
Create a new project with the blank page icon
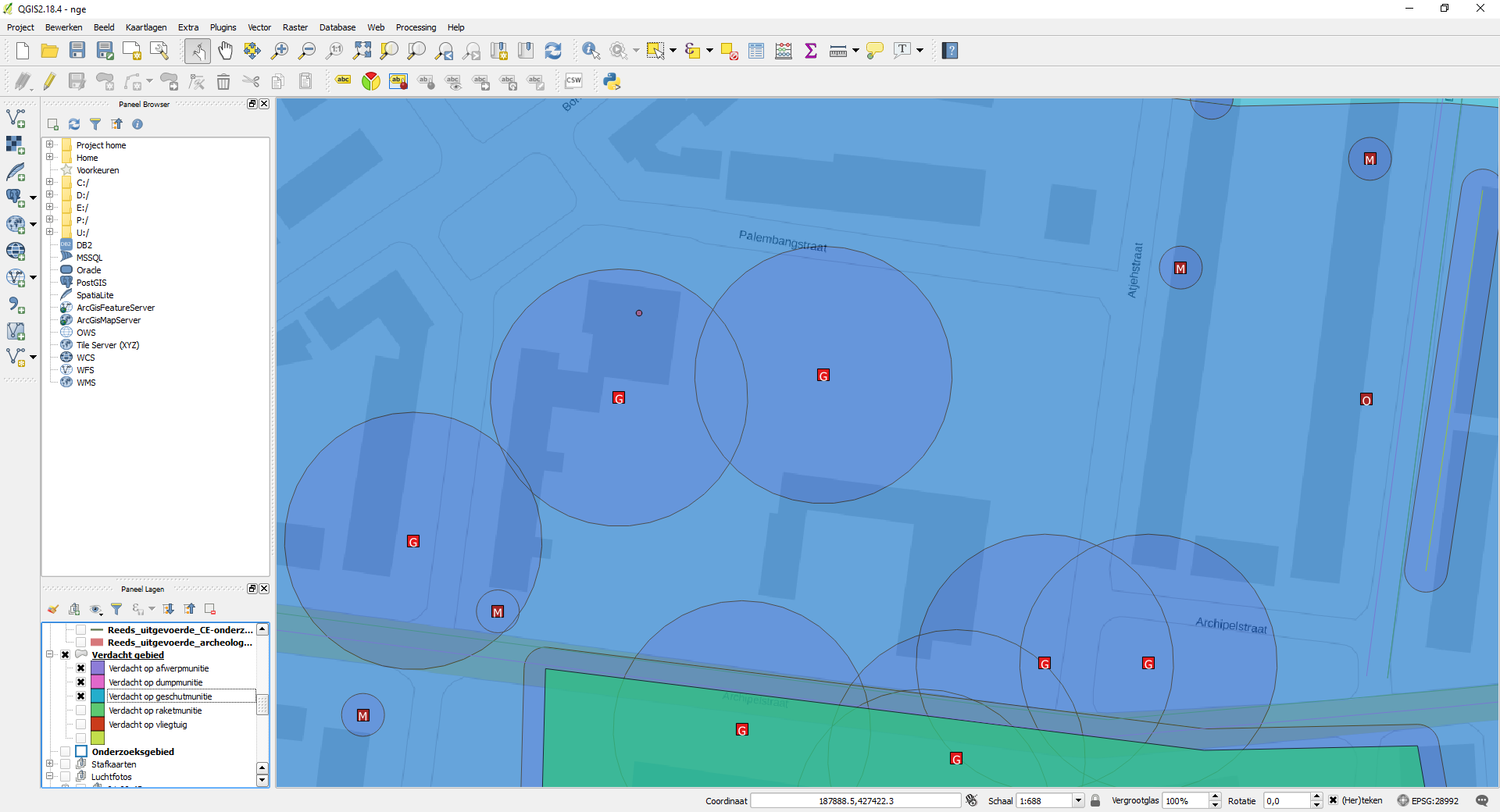(x=23, y=51)
